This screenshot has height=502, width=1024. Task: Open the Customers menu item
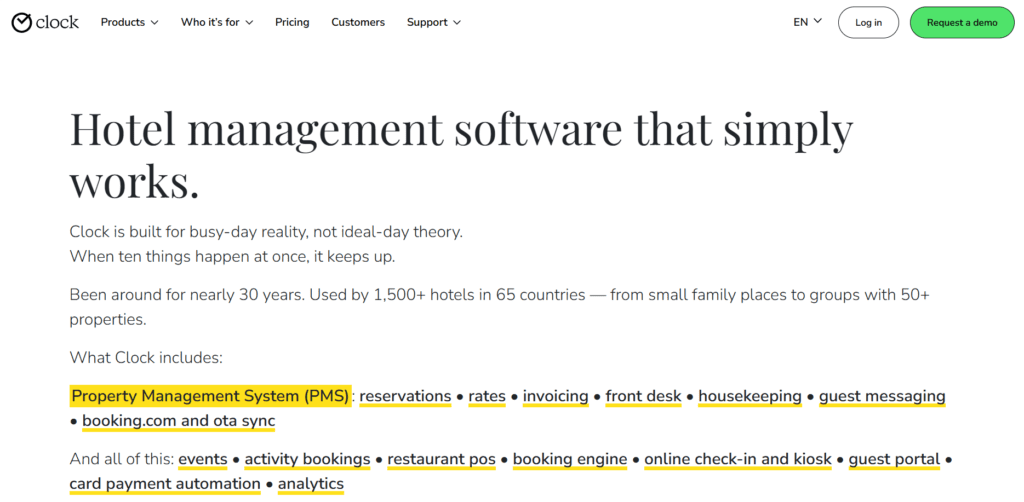pos(358,22)
